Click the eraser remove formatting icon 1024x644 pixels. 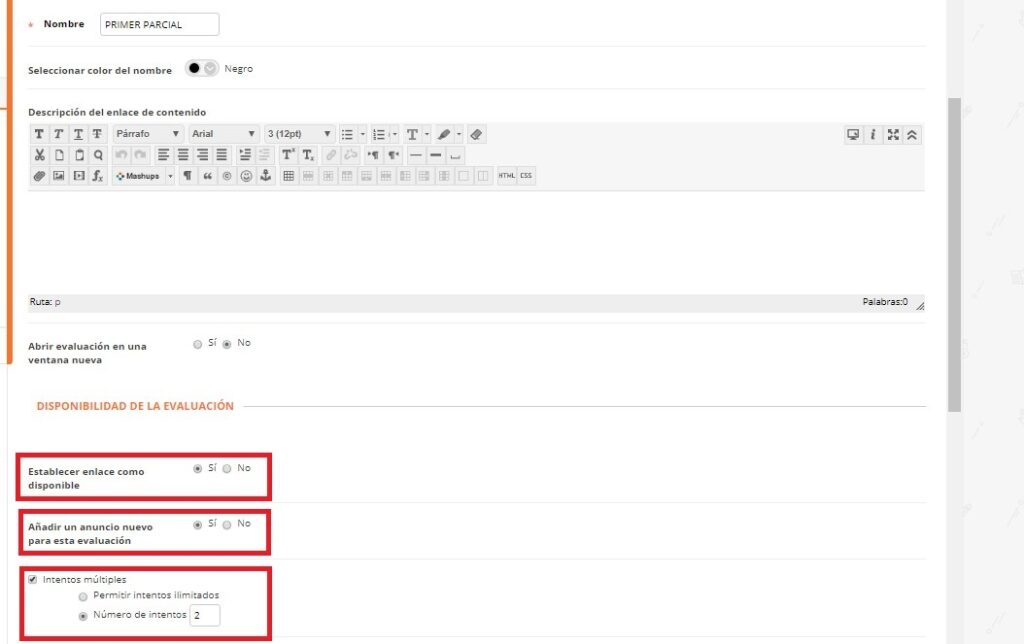click(476, 134)
